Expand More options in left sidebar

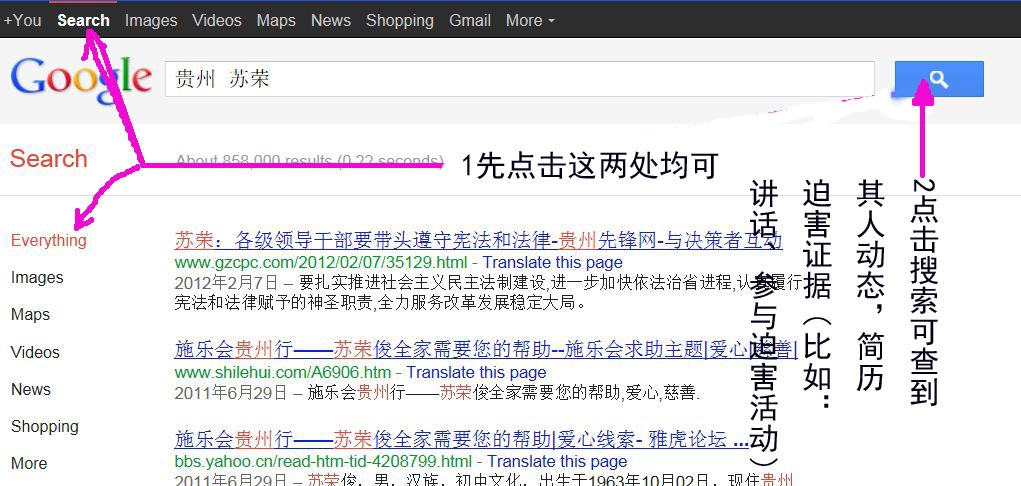coord(29,463)
